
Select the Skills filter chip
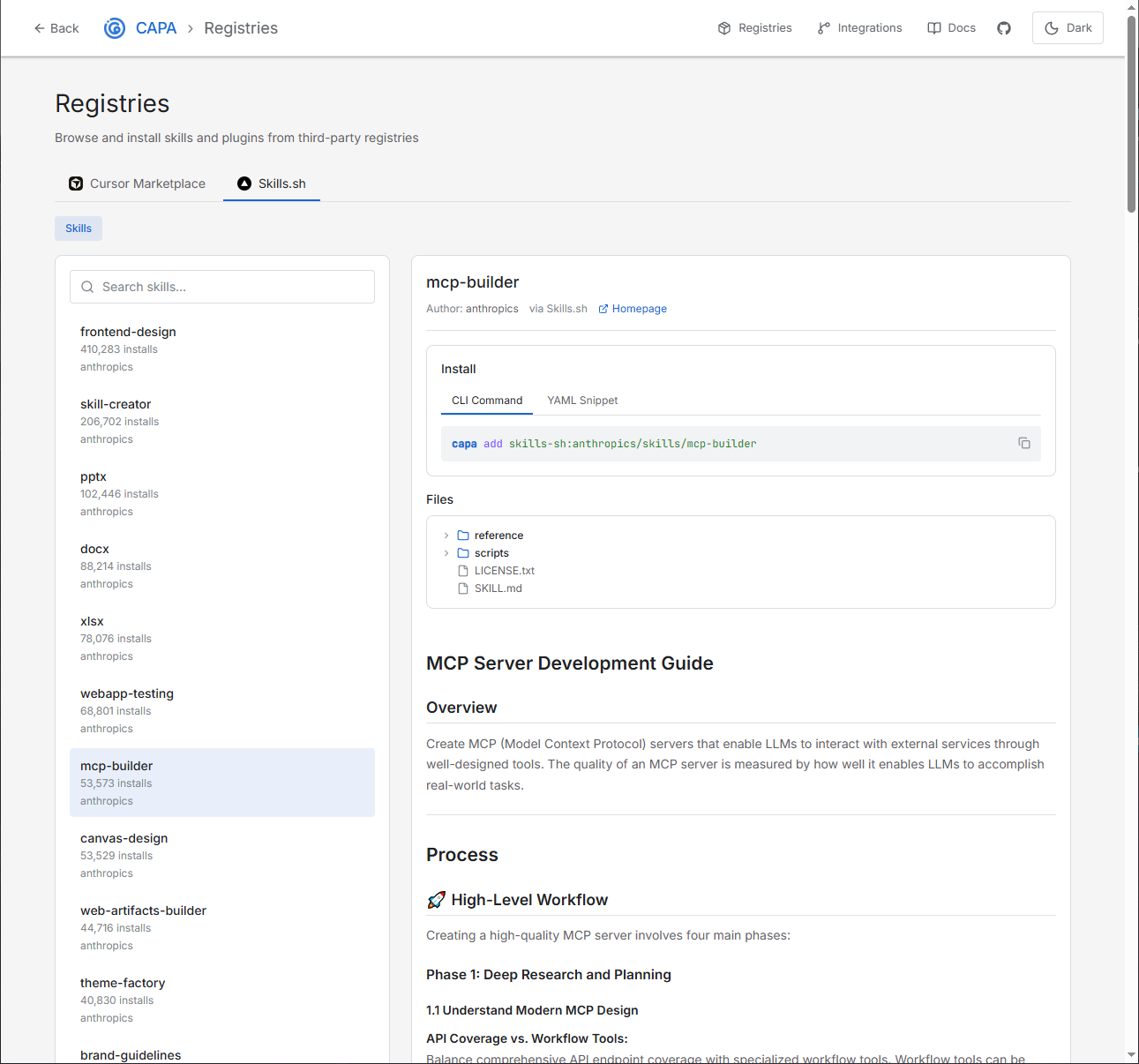pos(79,229)
